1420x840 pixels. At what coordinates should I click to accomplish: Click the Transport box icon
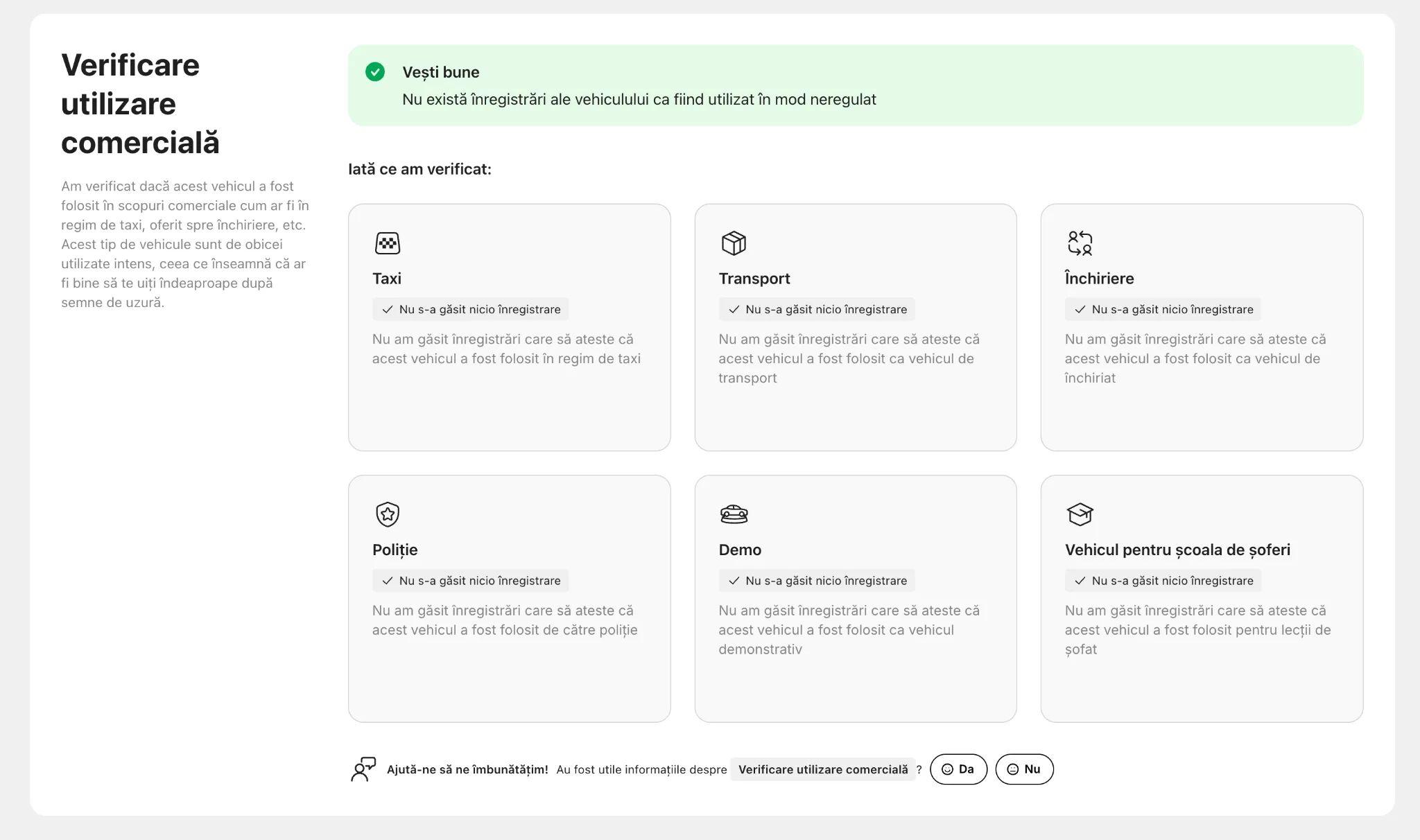(x=734, y=243)
